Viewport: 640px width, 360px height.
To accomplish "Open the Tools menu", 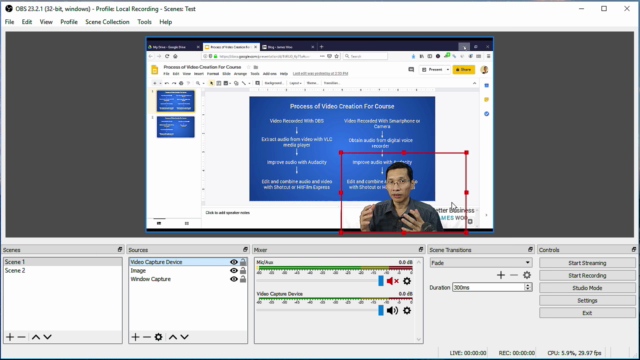I will pos(144,22).
